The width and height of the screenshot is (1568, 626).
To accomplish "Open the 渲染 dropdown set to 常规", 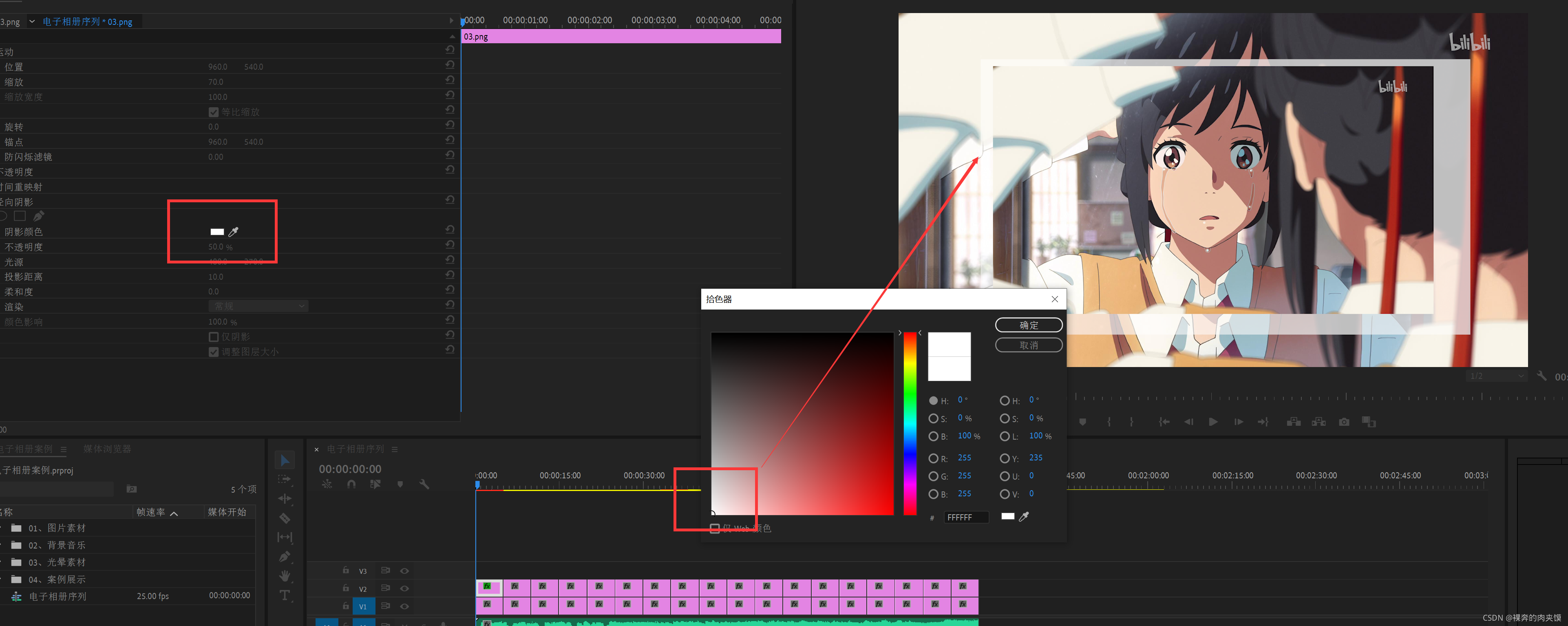I will click(x=258, y=306).
